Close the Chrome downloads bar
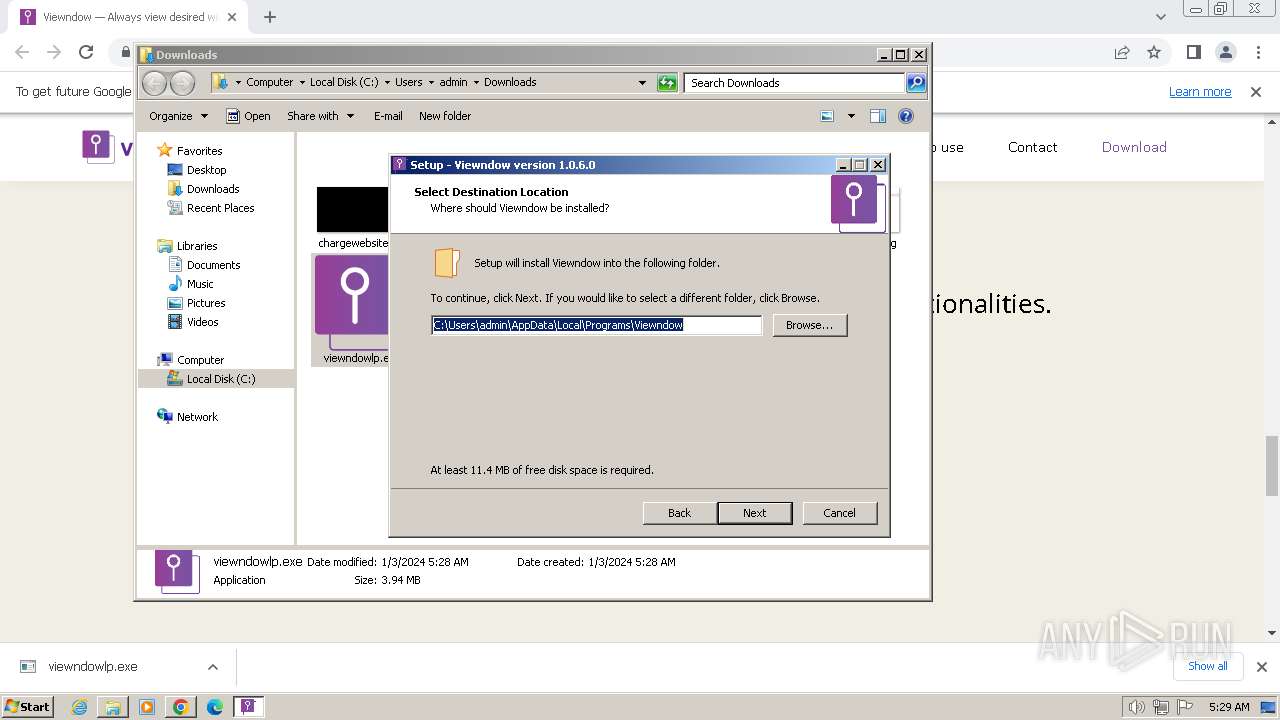Screen dimensions: 1280x720 click(1261, 667)
